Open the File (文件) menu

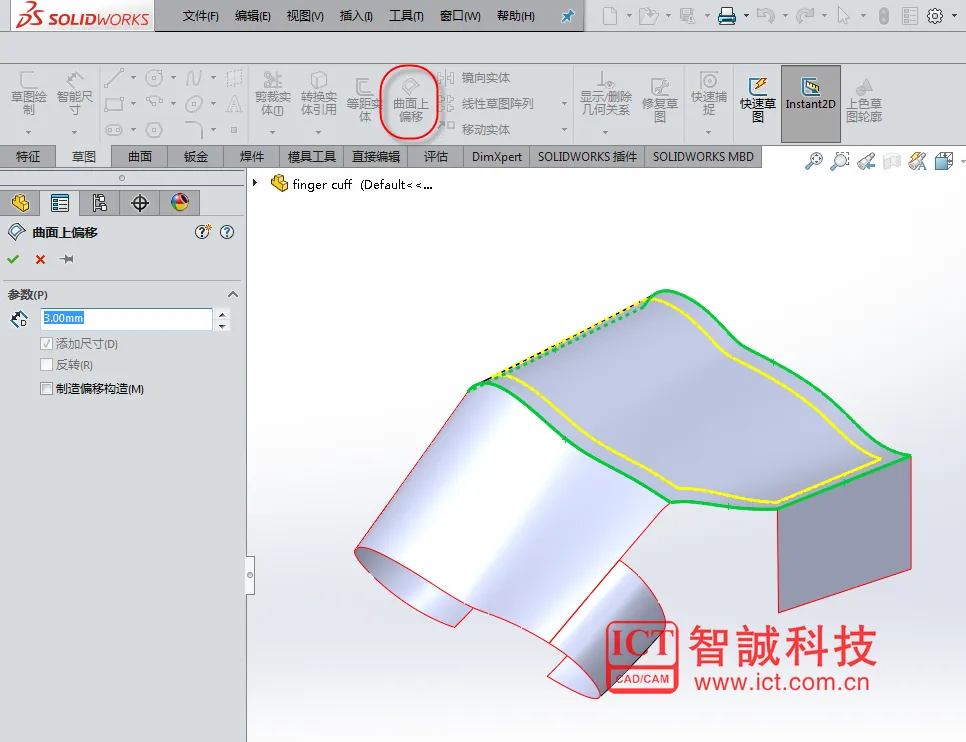click(x=200, y=16)
